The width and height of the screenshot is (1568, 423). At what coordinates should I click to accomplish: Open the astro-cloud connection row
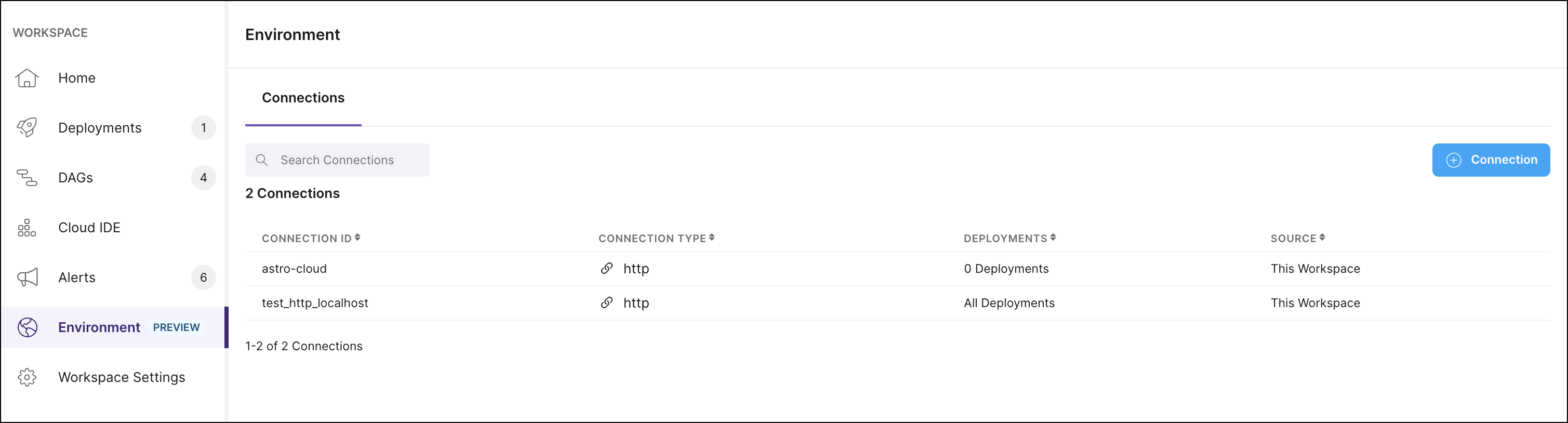[x=295, y=269]
